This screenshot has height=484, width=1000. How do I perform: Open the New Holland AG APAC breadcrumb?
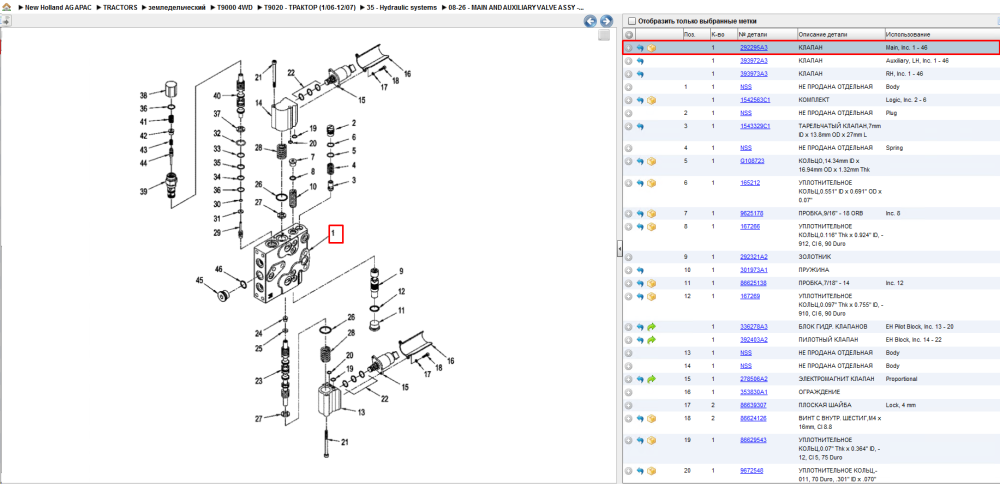coord(60,7)
